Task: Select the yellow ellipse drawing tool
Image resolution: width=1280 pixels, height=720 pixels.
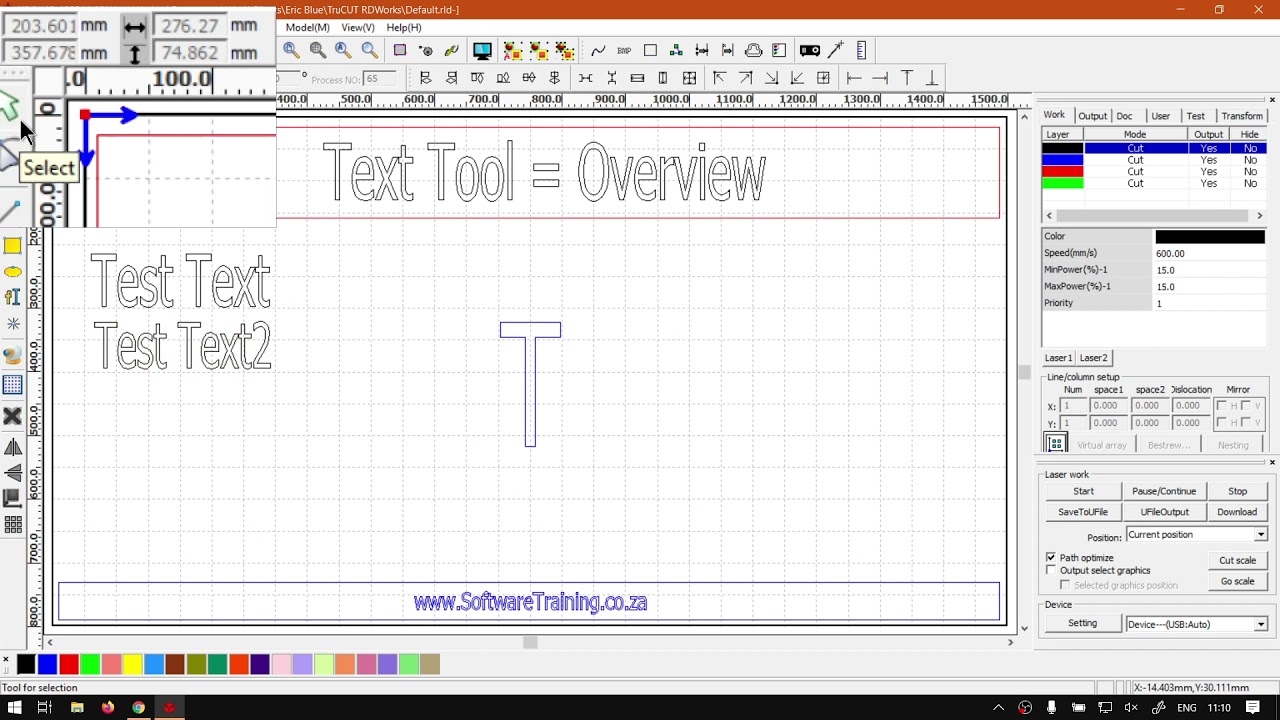Action: point(12,272)
